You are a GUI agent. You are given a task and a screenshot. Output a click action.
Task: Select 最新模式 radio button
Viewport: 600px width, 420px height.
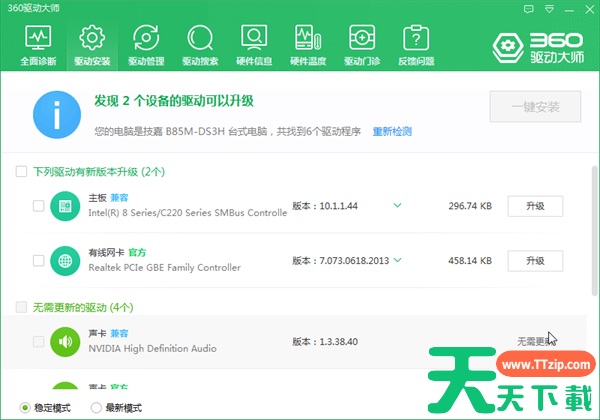pos(96,408)
